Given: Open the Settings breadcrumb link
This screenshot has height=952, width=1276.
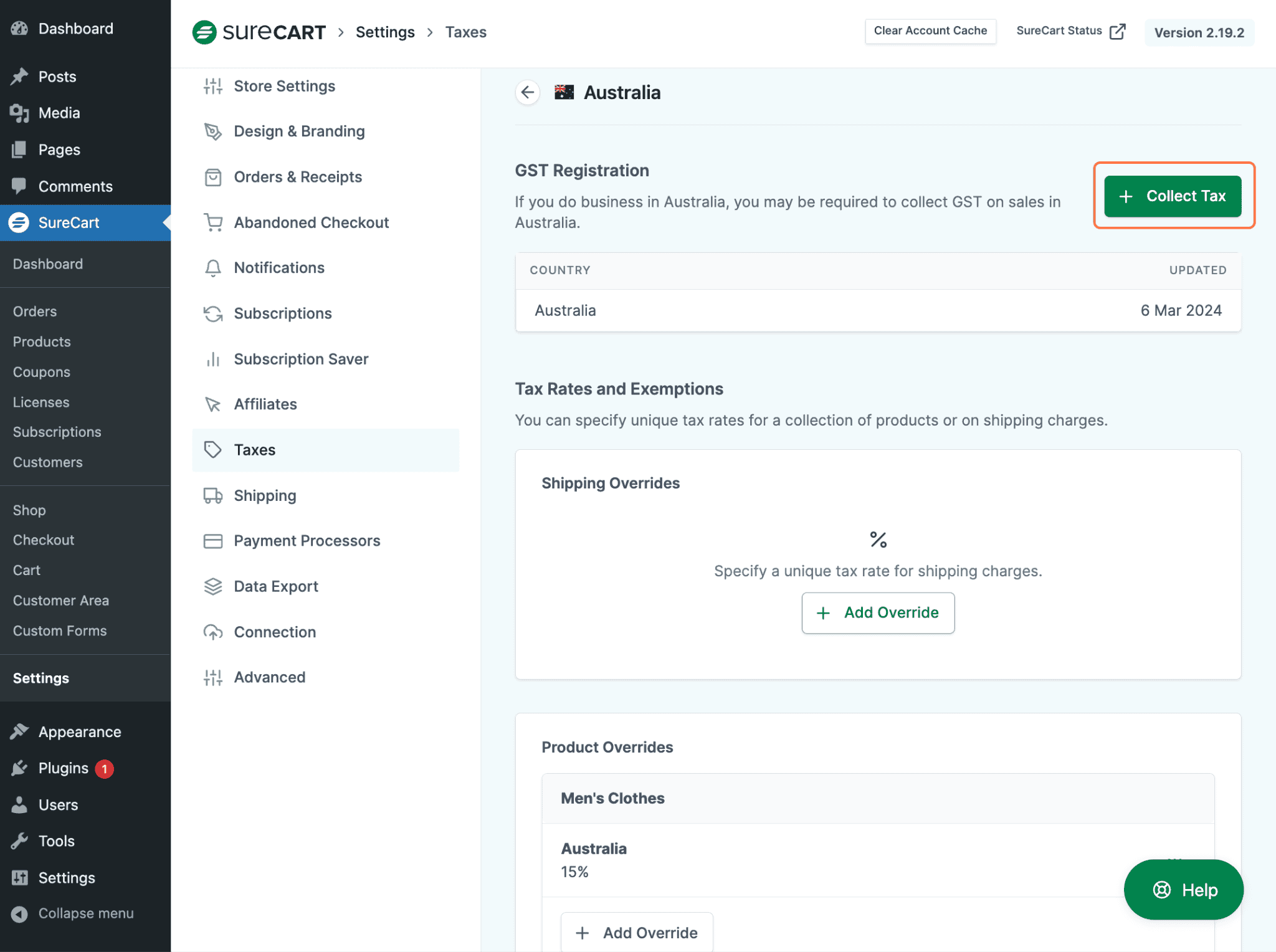Looking at the screenshot, I should tap(384, 32).
